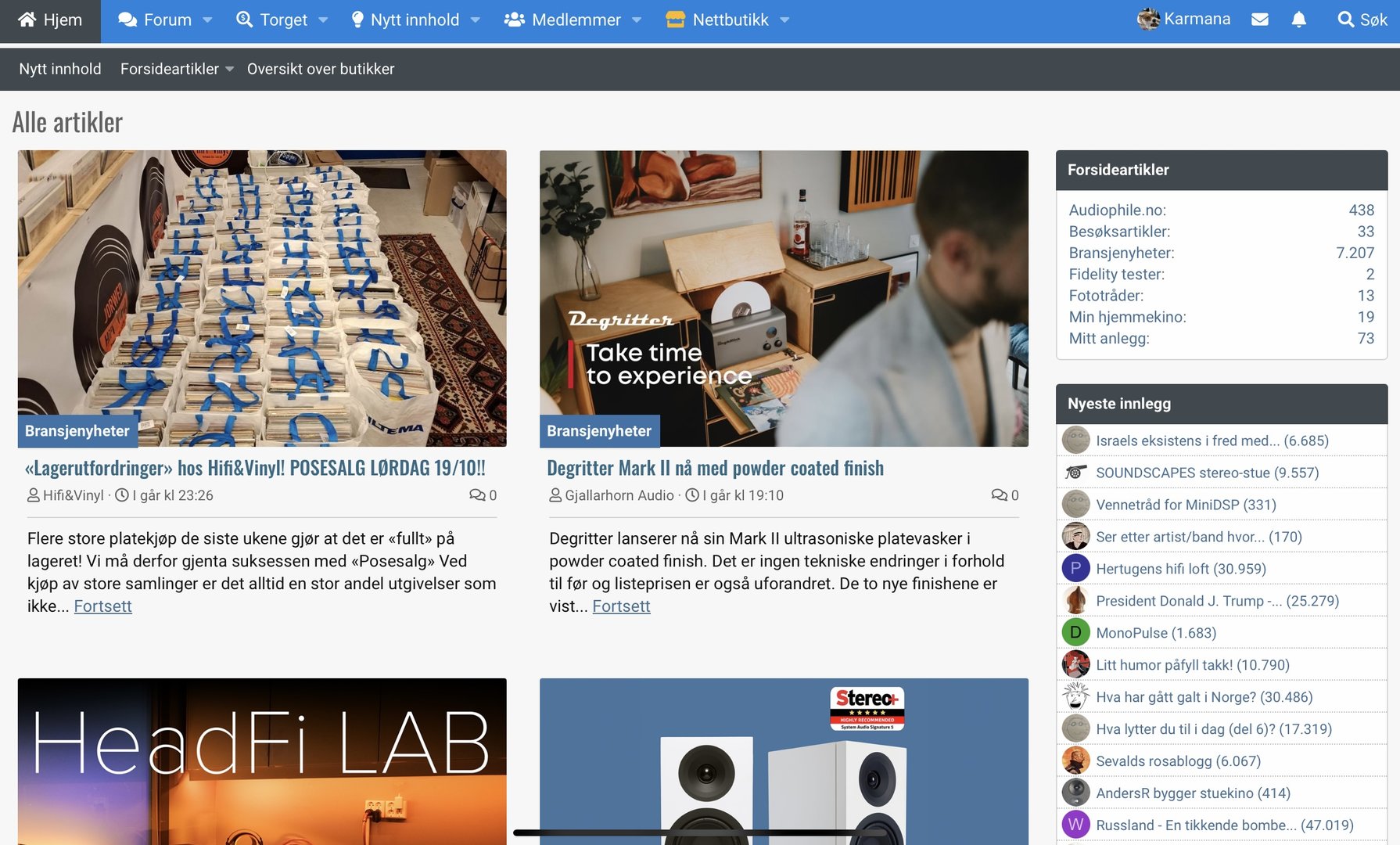Open Fototråder category link
Viewport: 1400px width, 845px height.
point(1106,296)
